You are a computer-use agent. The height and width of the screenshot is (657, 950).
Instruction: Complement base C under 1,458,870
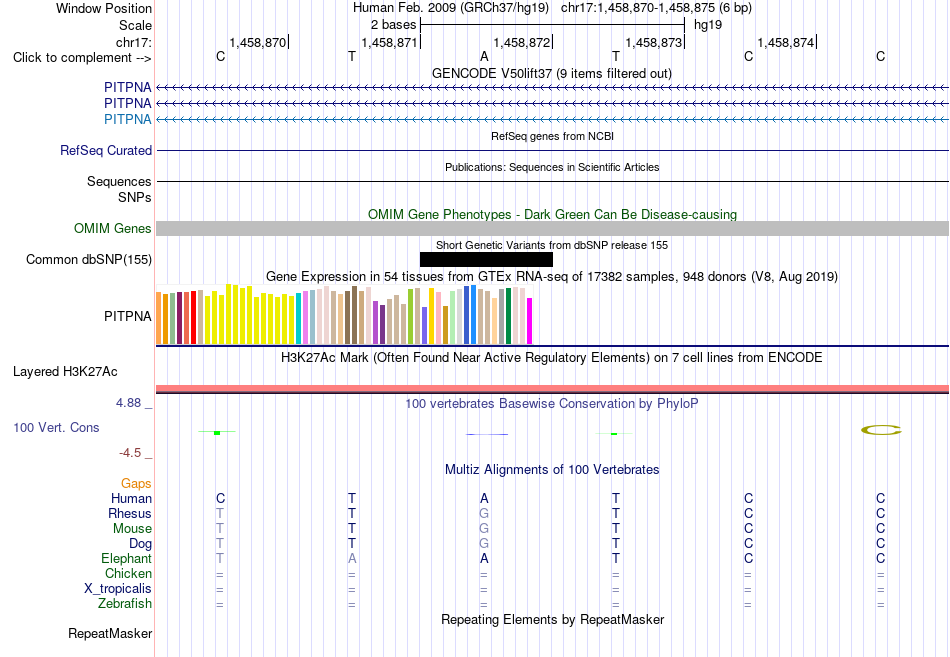tap(221, 57)
